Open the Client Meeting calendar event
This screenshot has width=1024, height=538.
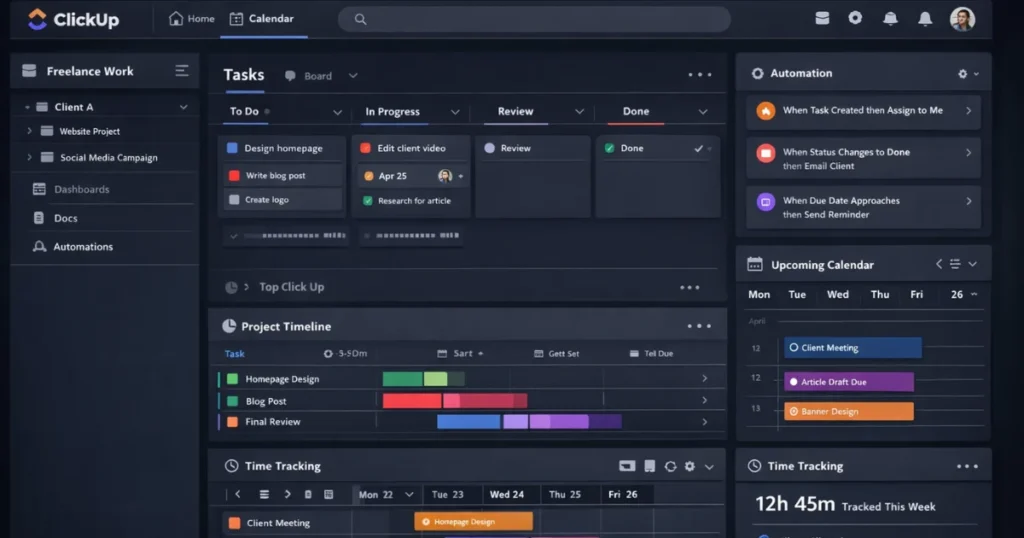(852, 348)
